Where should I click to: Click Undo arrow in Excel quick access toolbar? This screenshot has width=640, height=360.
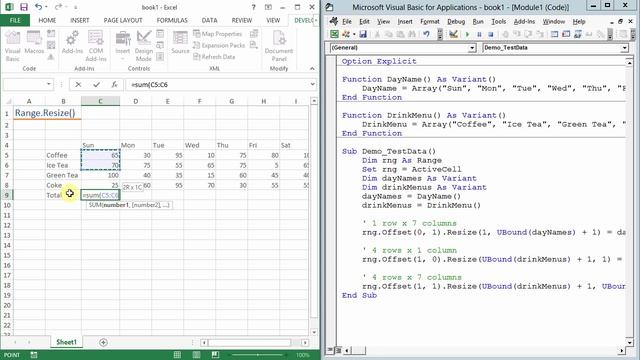pyautogui.click(x=38, y=7)
